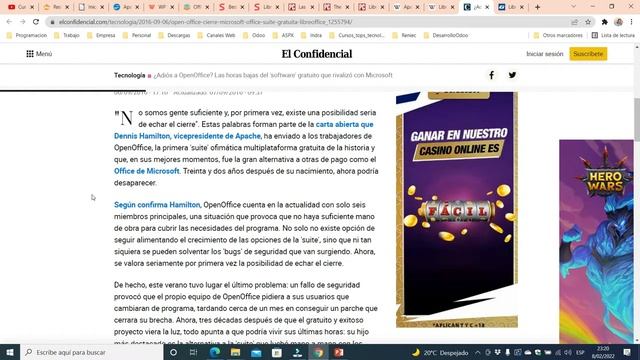Image resolution: width=640 pixels, height=360 pixels.
Task: Open the DesarrolloOdoo bookmarks folder
Action: click(446, 36)
